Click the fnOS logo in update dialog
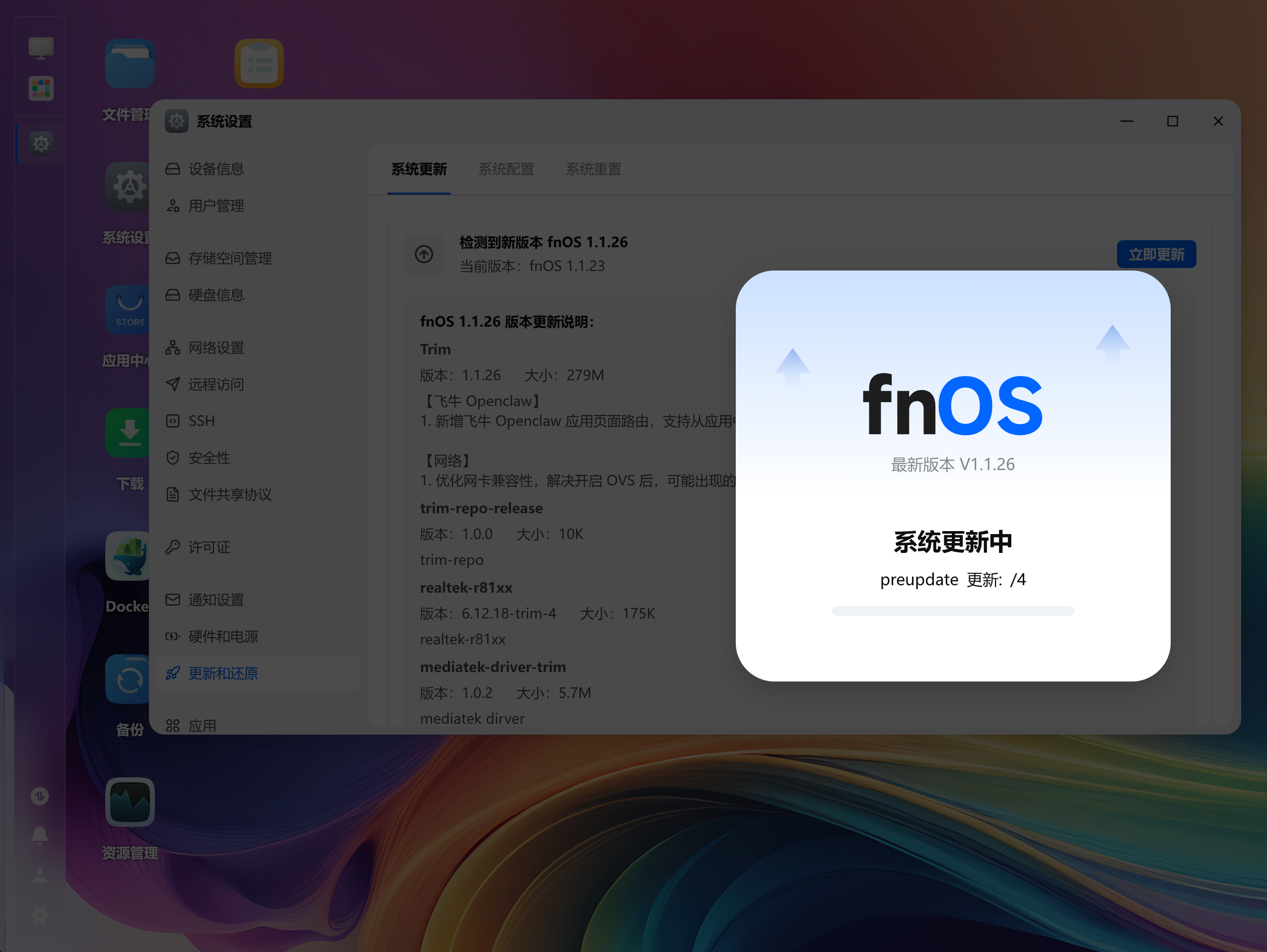 tap(953, 405)
